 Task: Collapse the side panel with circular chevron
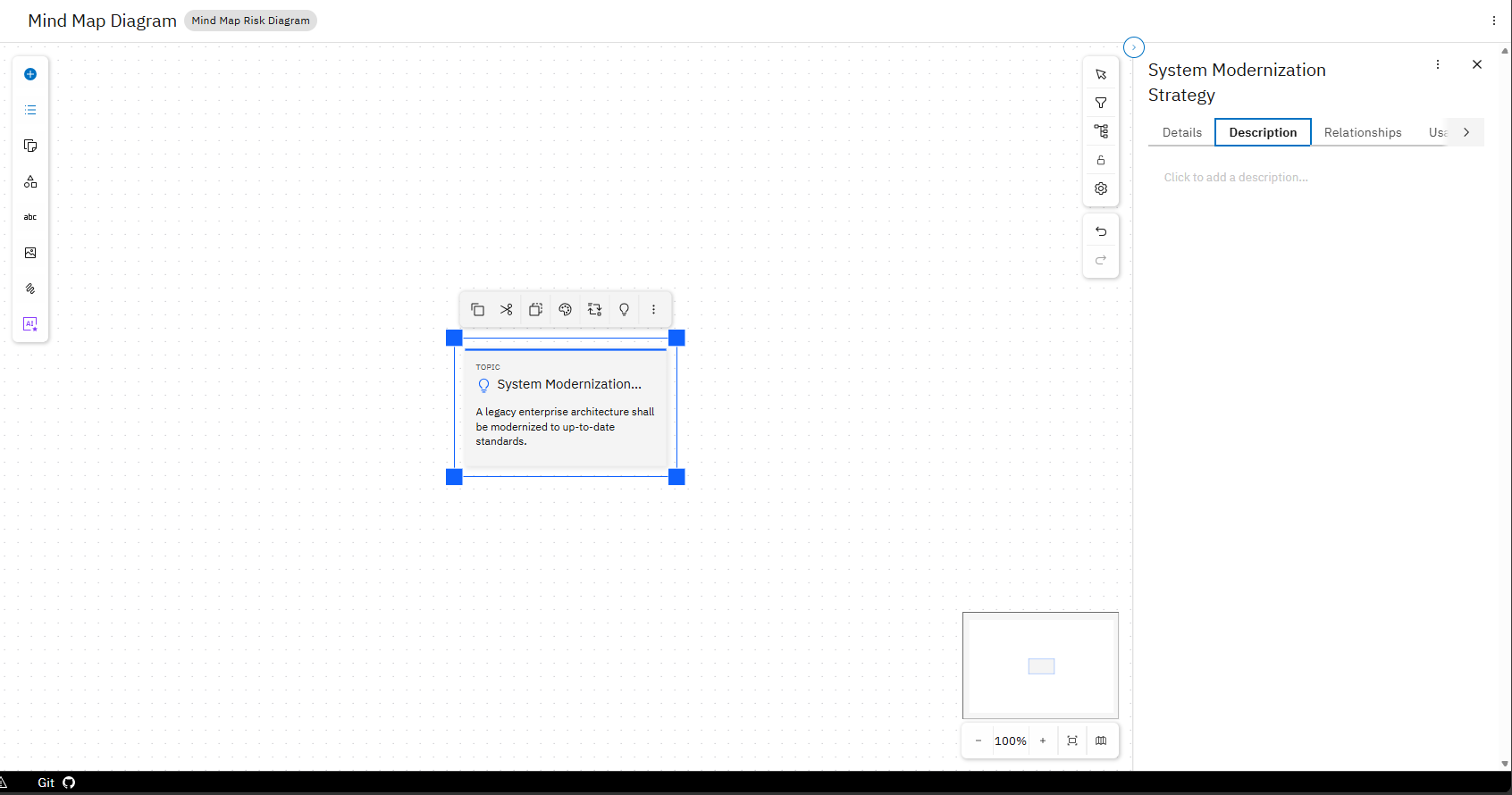tap(1134, 47)
